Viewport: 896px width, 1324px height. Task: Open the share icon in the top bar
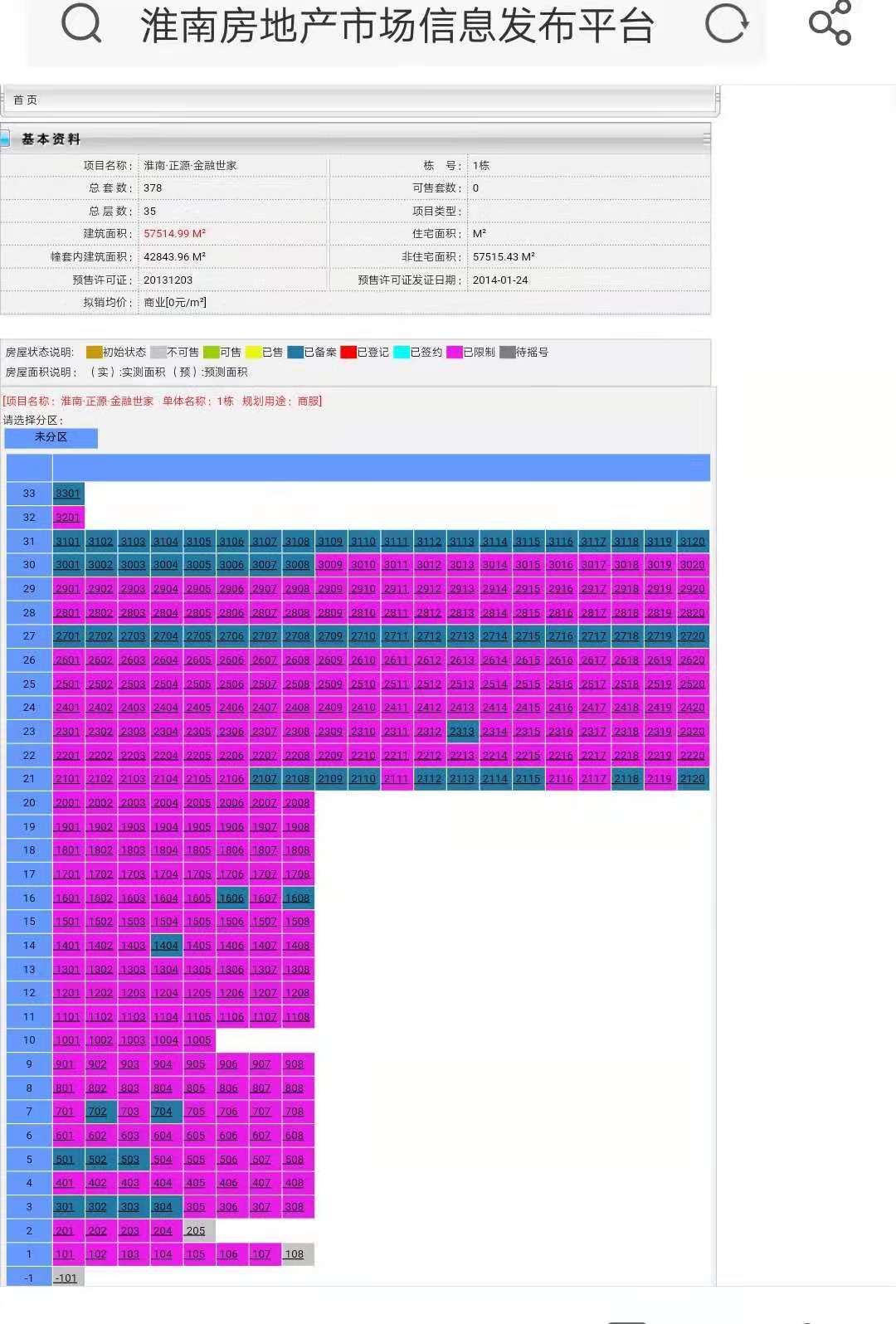[830, 22]
